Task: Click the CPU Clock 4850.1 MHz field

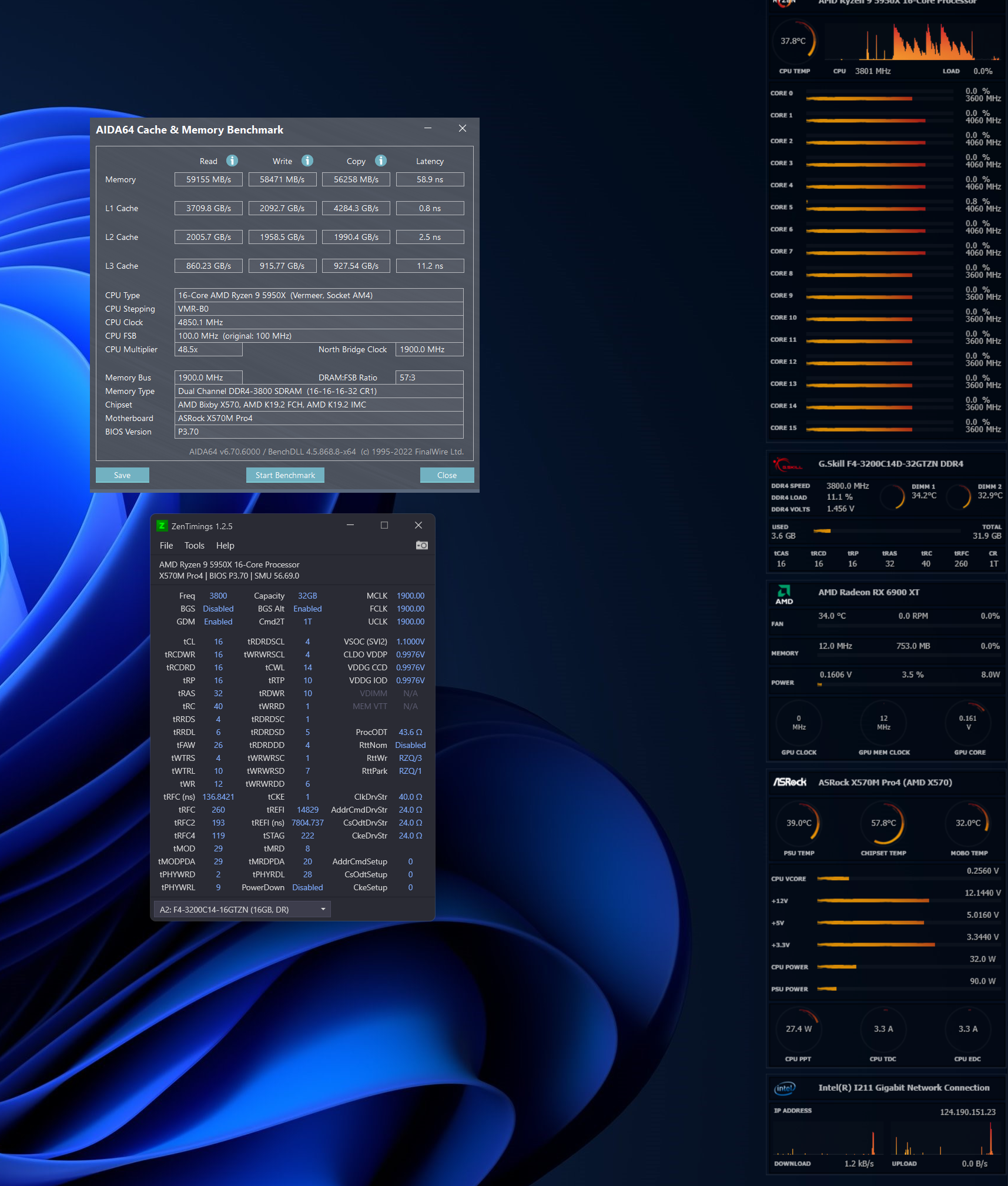Action: pyautogui.click(x=319, y=322)
